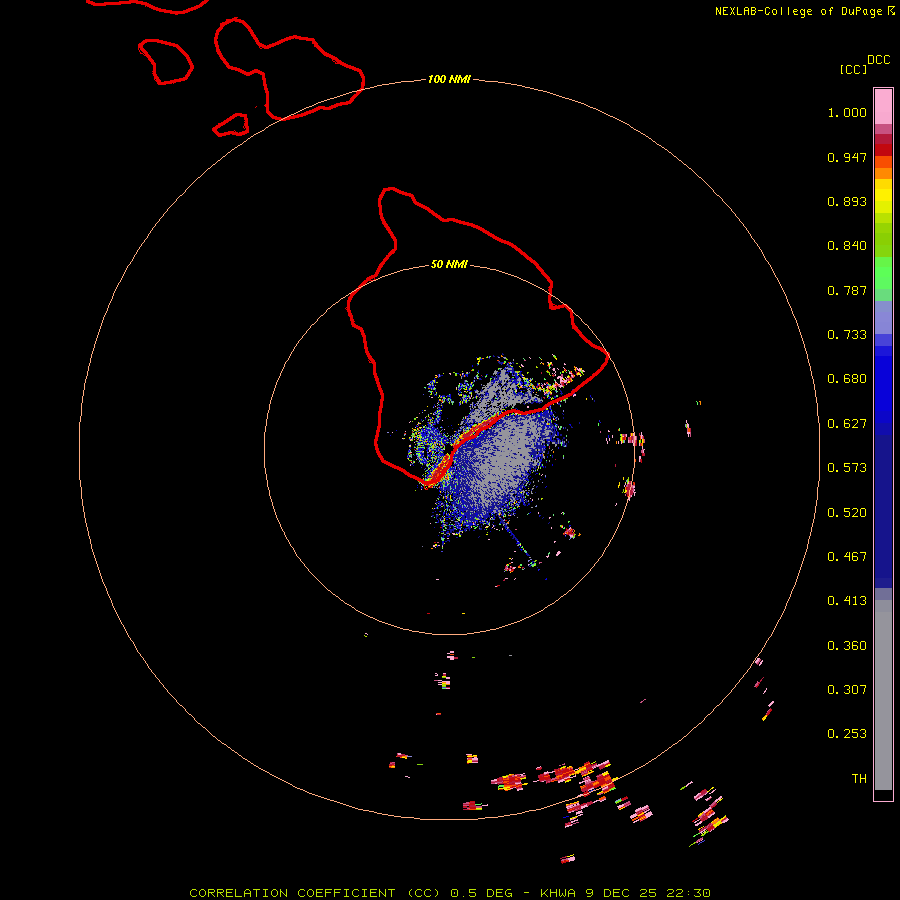The image size is (900, 900).
Task: Click the 22:30 timestamp in the caption
Action: [688, 893]
